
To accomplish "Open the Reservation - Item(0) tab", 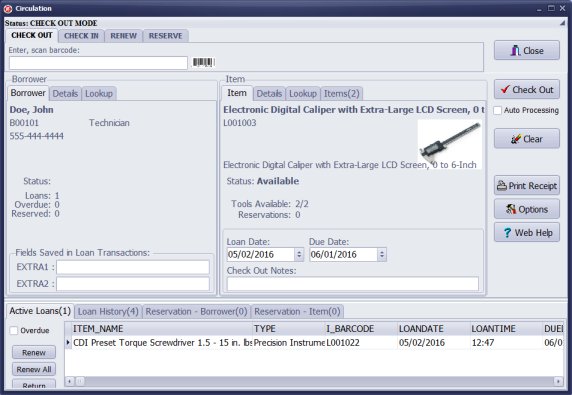I will point(297,311).
